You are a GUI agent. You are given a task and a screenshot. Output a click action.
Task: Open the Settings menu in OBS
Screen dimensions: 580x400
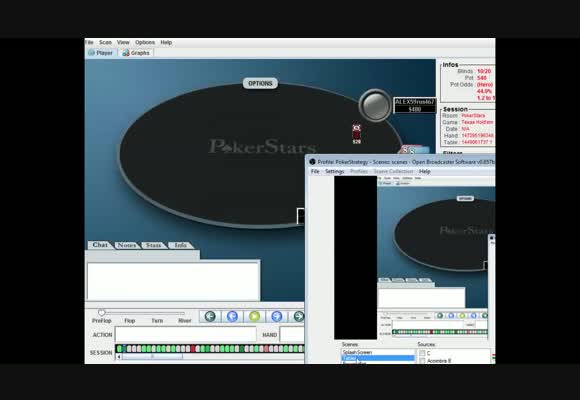click(x=334, y=171)
